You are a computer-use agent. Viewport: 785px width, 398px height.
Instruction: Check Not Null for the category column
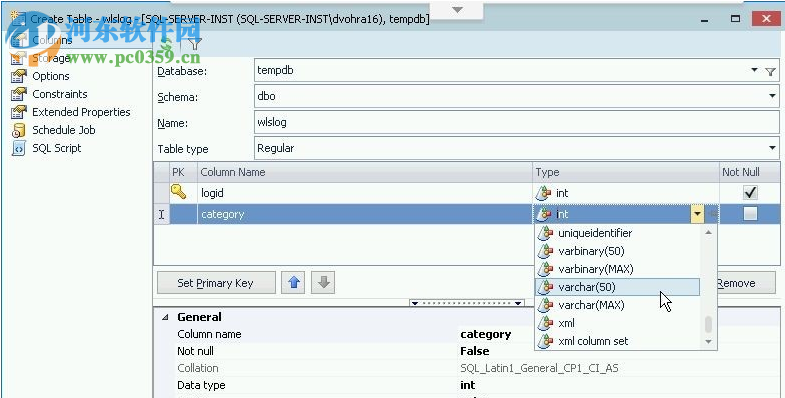750,214
